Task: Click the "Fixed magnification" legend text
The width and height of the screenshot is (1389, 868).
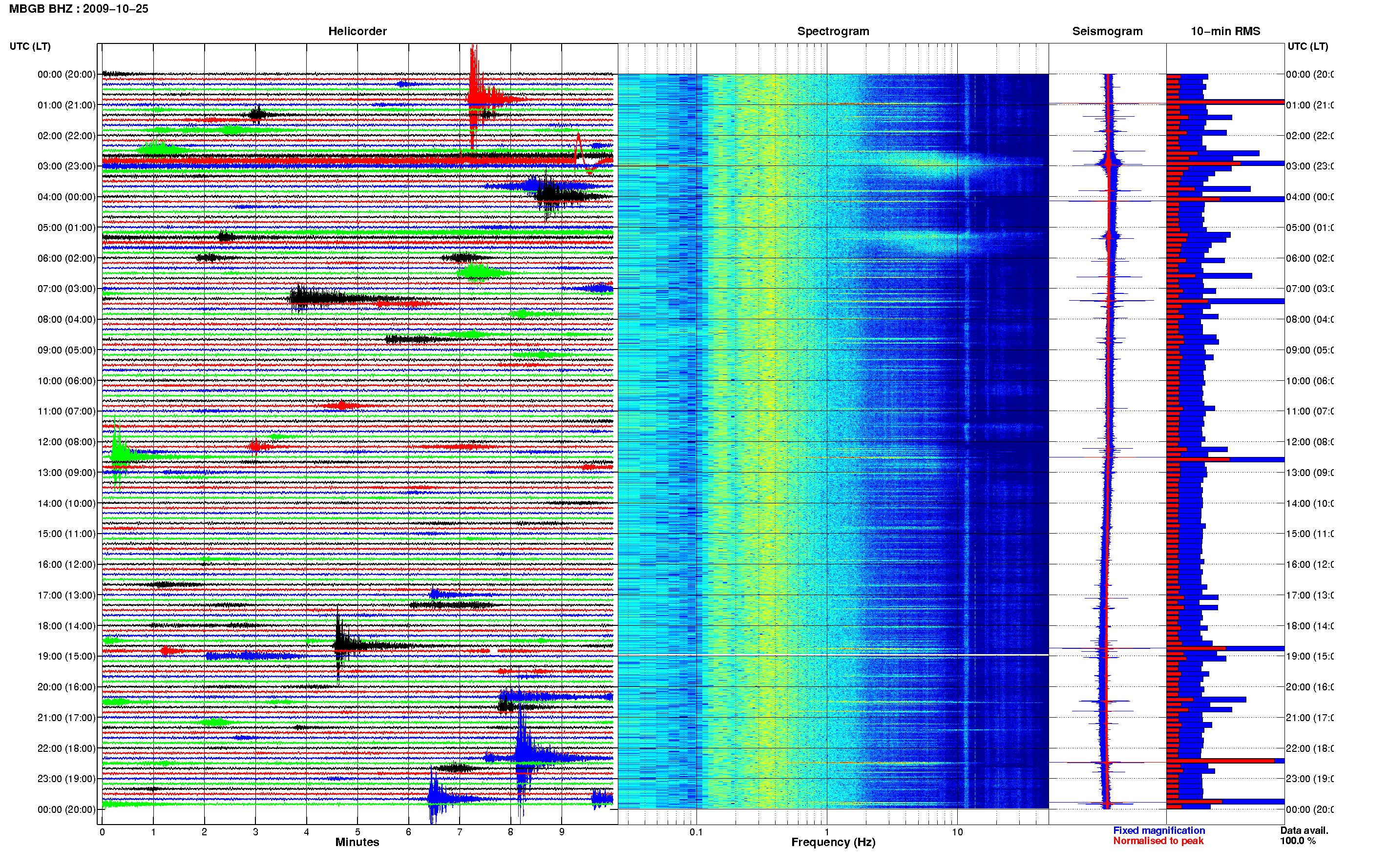Action: pyautogui.click(x=1159, y=830)
